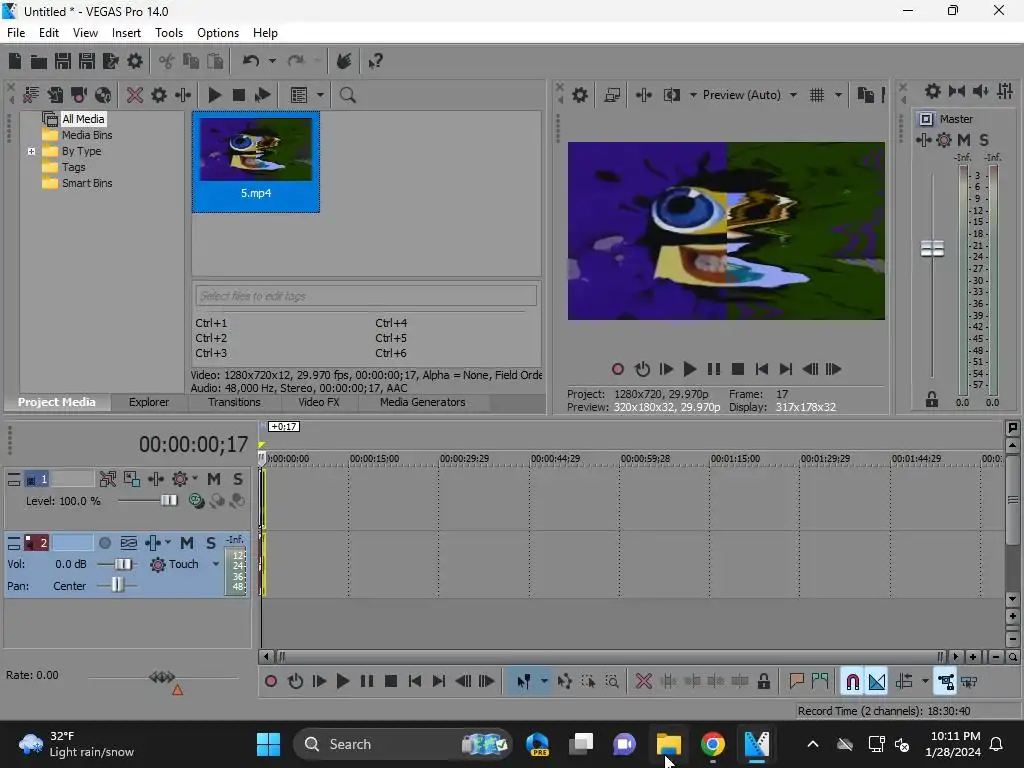Click the media tags input field
Screen dimensions: 1024x768
tap(366, 296)
